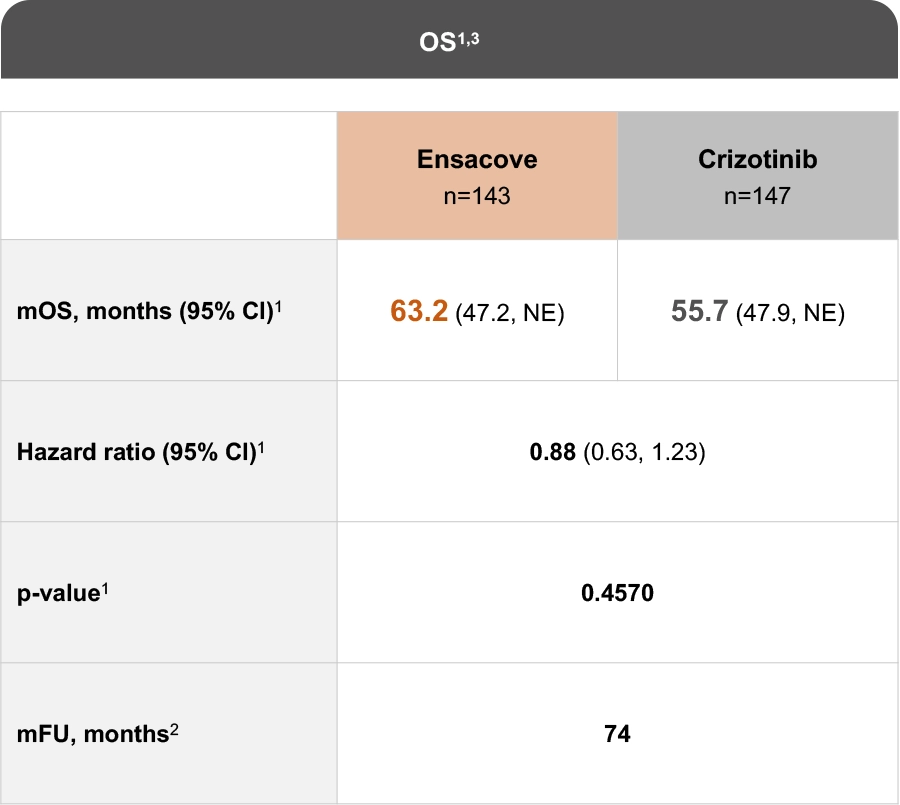Viewport: 900px width, 805px height.
Task: Open footnote 2 superscript after mFU, months
Action: coord(173,729)
